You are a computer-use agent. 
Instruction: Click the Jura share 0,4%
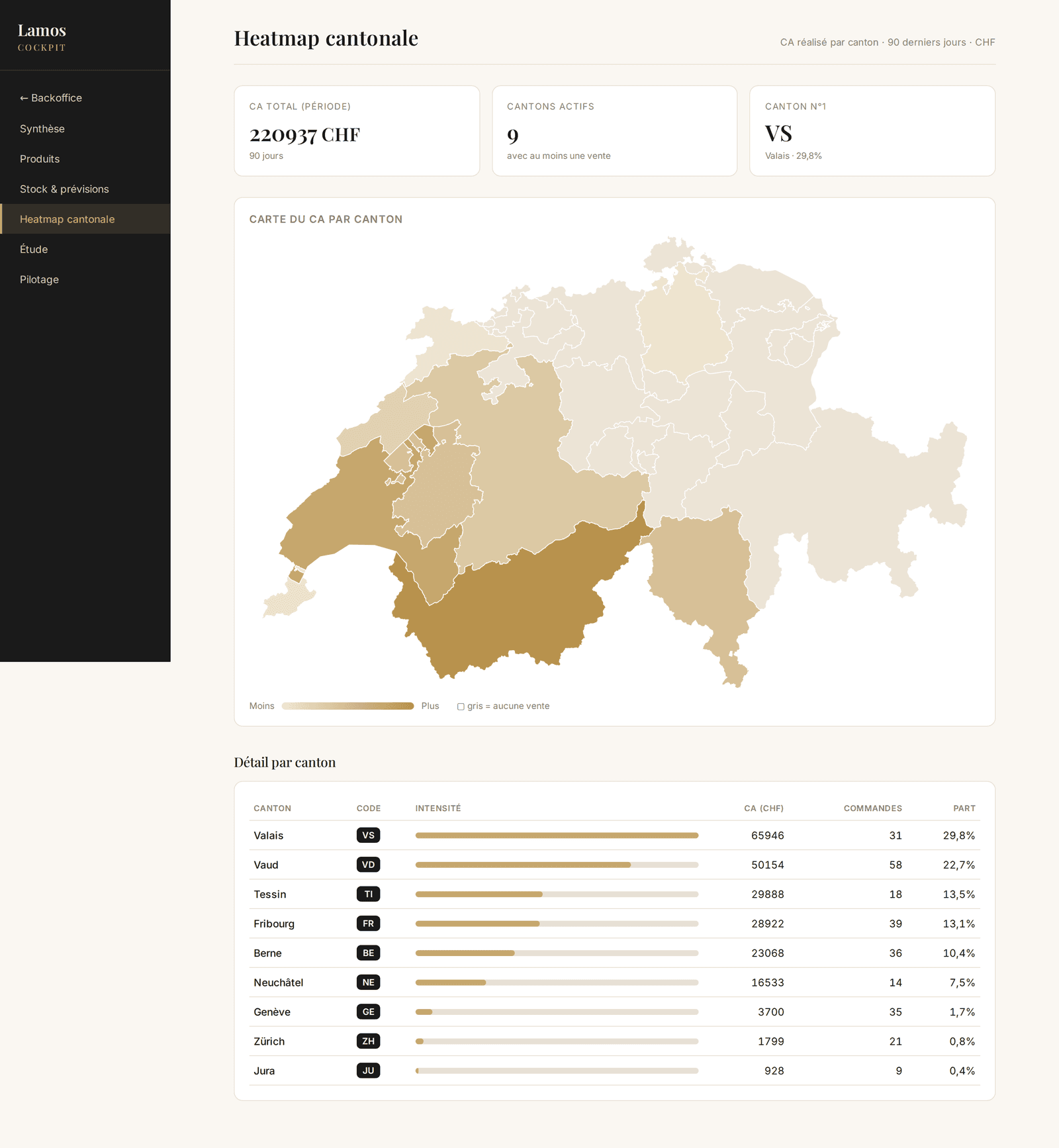pos(962,1071)
